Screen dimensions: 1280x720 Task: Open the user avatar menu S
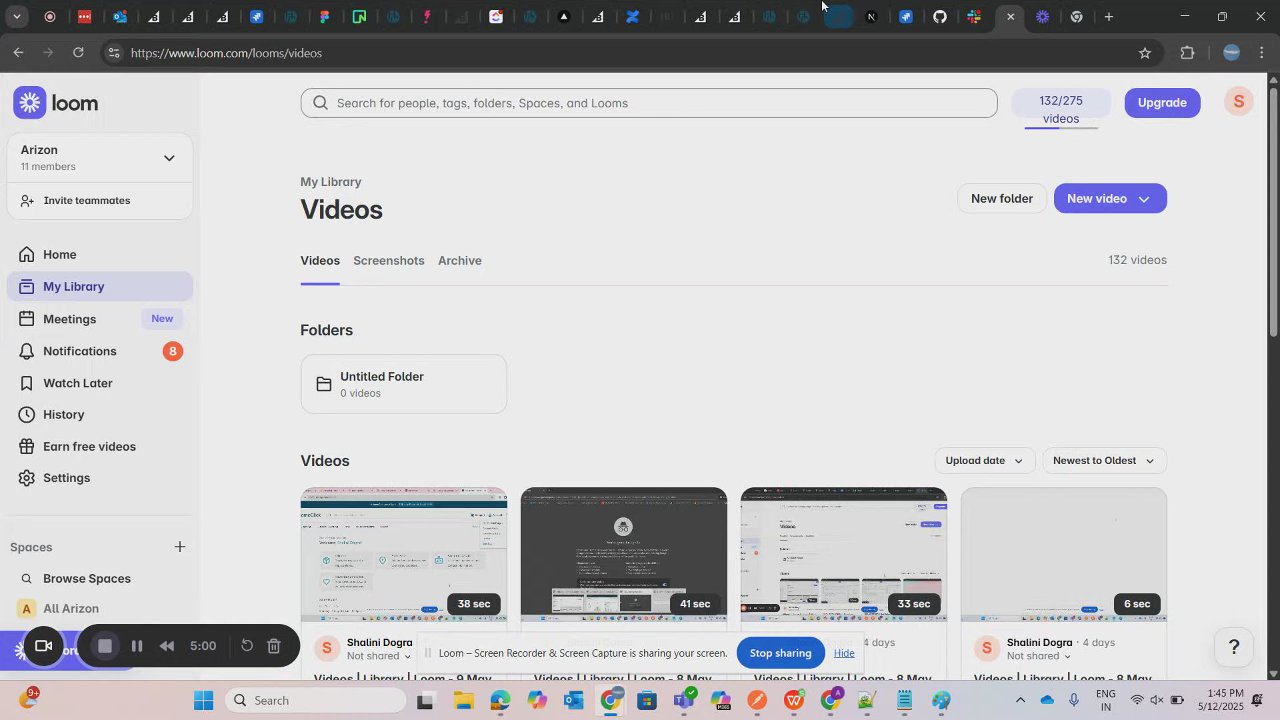[1238, 102]
